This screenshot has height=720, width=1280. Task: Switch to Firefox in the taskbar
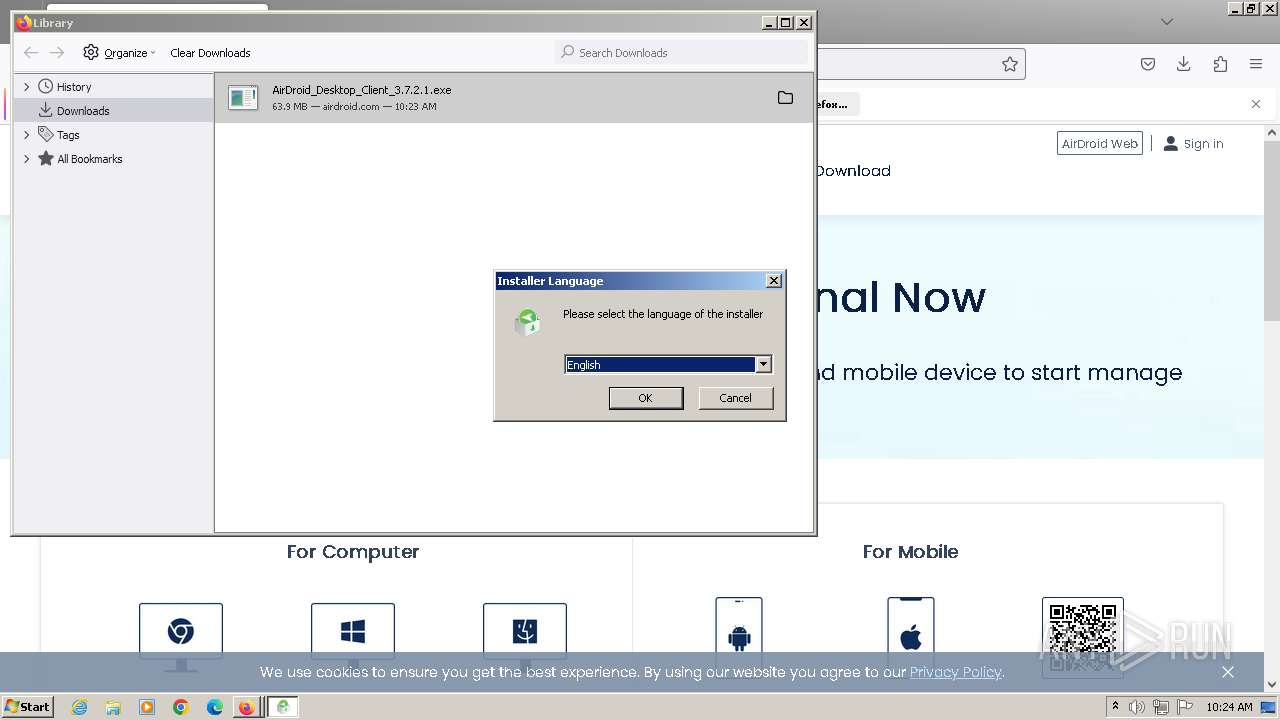point(246,707)
